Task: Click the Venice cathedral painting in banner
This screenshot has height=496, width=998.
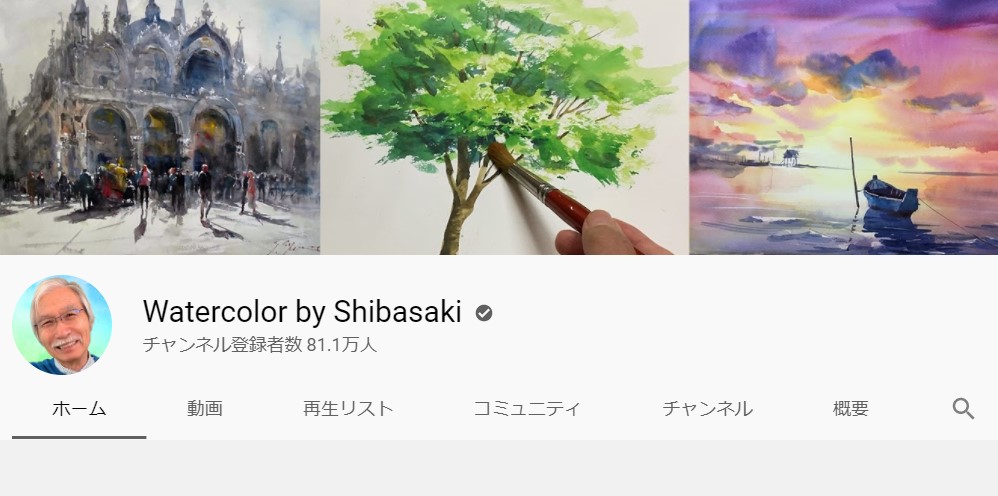Action: (x=160, y=127)
